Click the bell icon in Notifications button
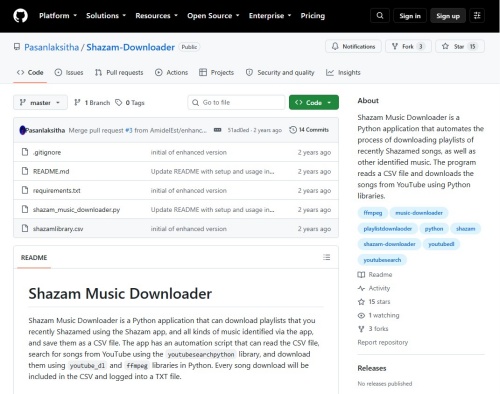 [x=335, y=46]
